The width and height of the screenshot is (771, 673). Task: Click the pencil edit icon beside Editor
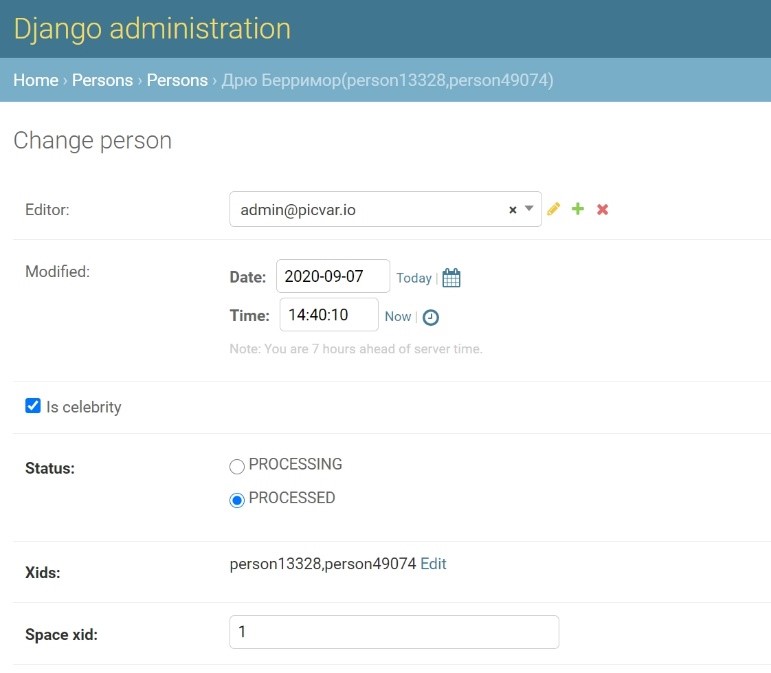(553, 209)
